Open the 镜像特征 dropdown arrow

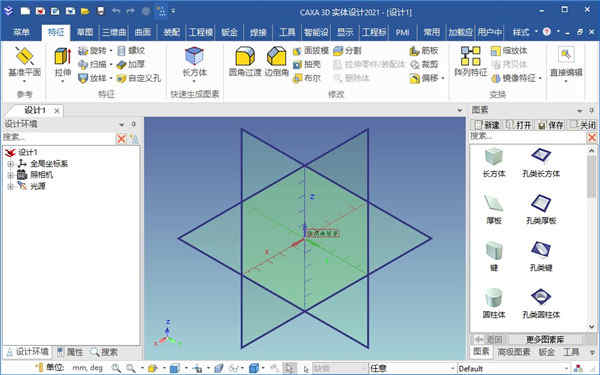(540, 78)
